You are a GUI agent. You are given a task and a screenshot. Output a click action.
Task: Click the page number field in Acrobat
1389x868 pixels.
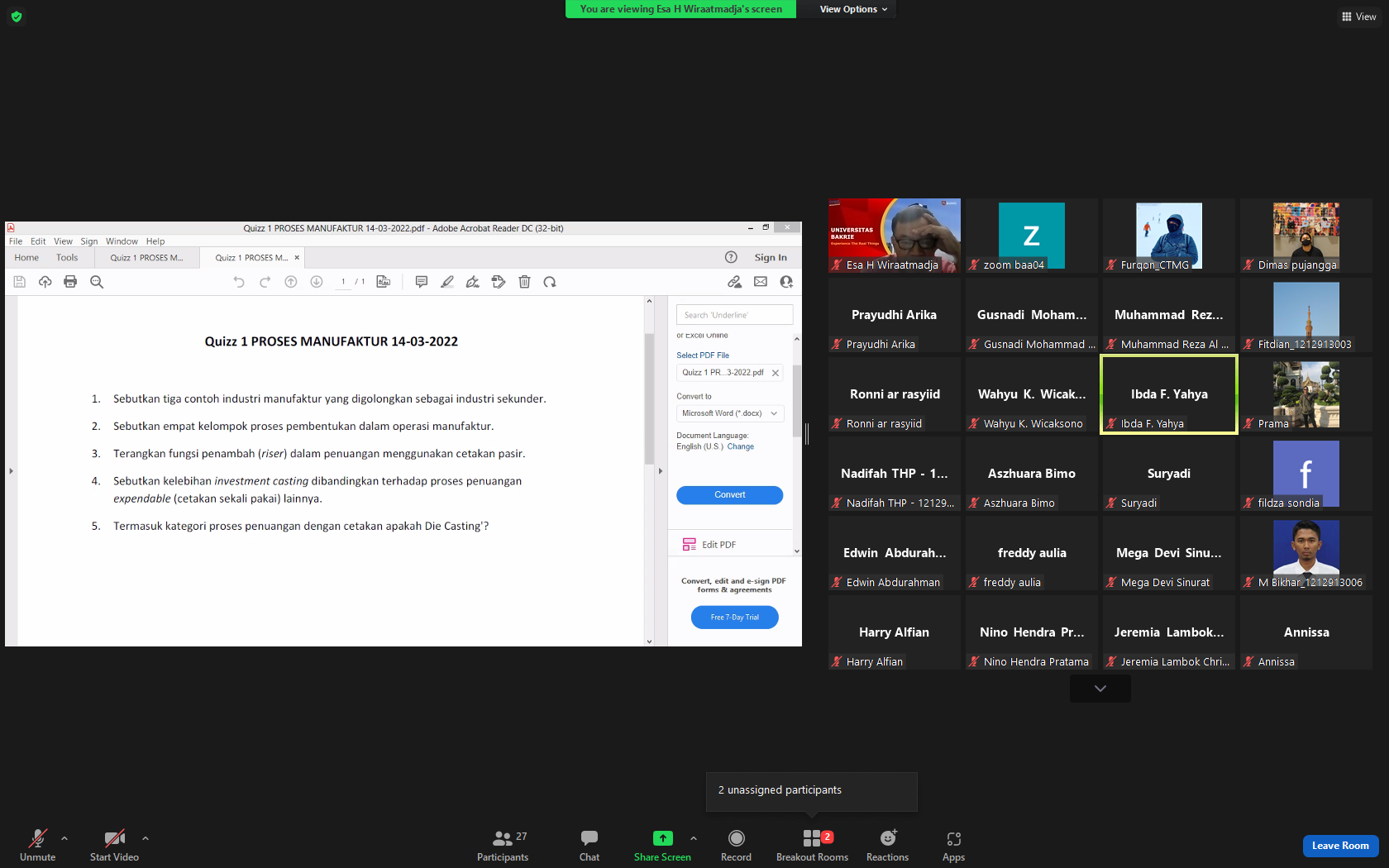pyautogui.click(x=342, y=282)
